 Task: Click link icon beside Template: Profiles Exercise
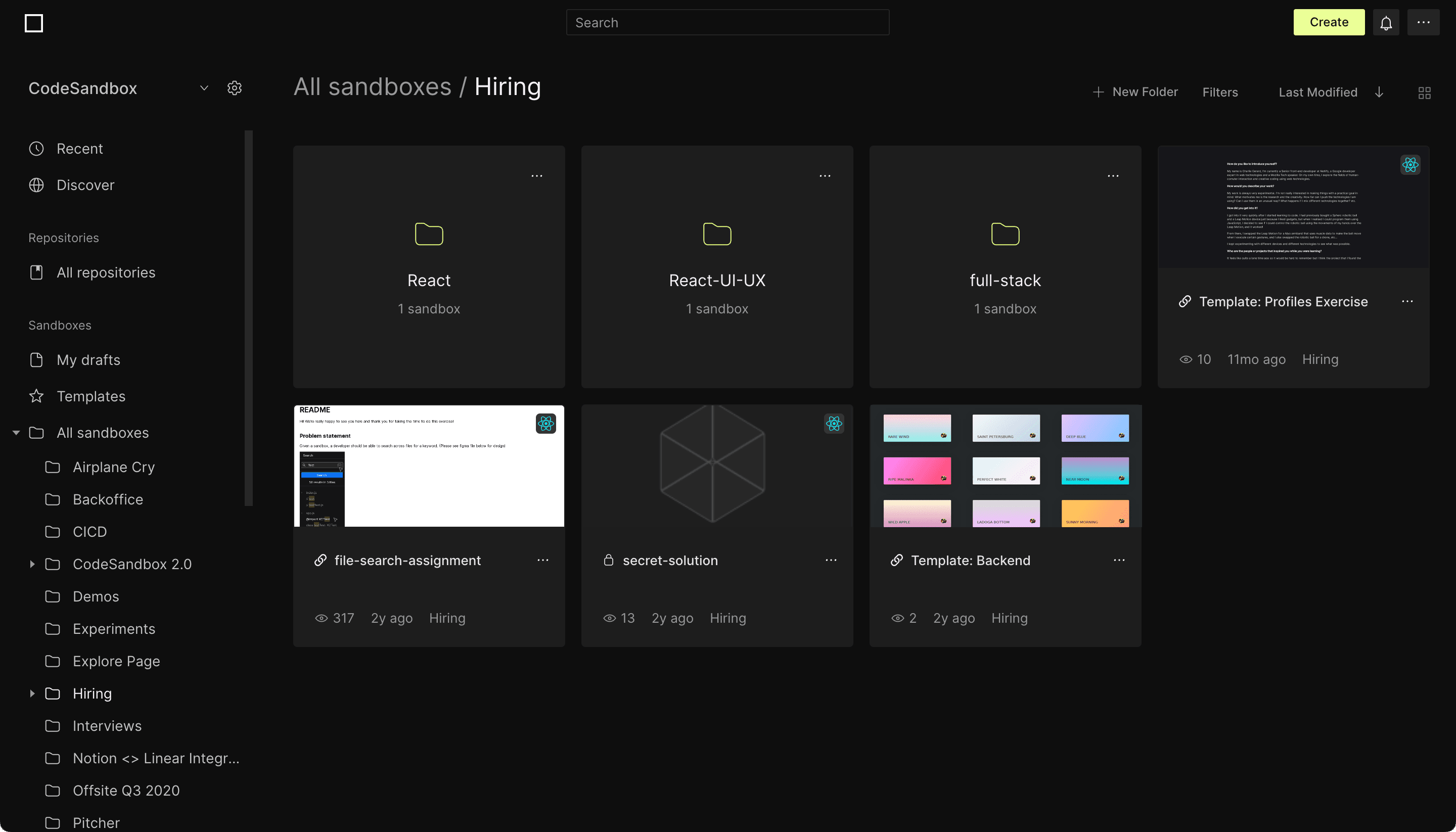tap(1185, 301)
